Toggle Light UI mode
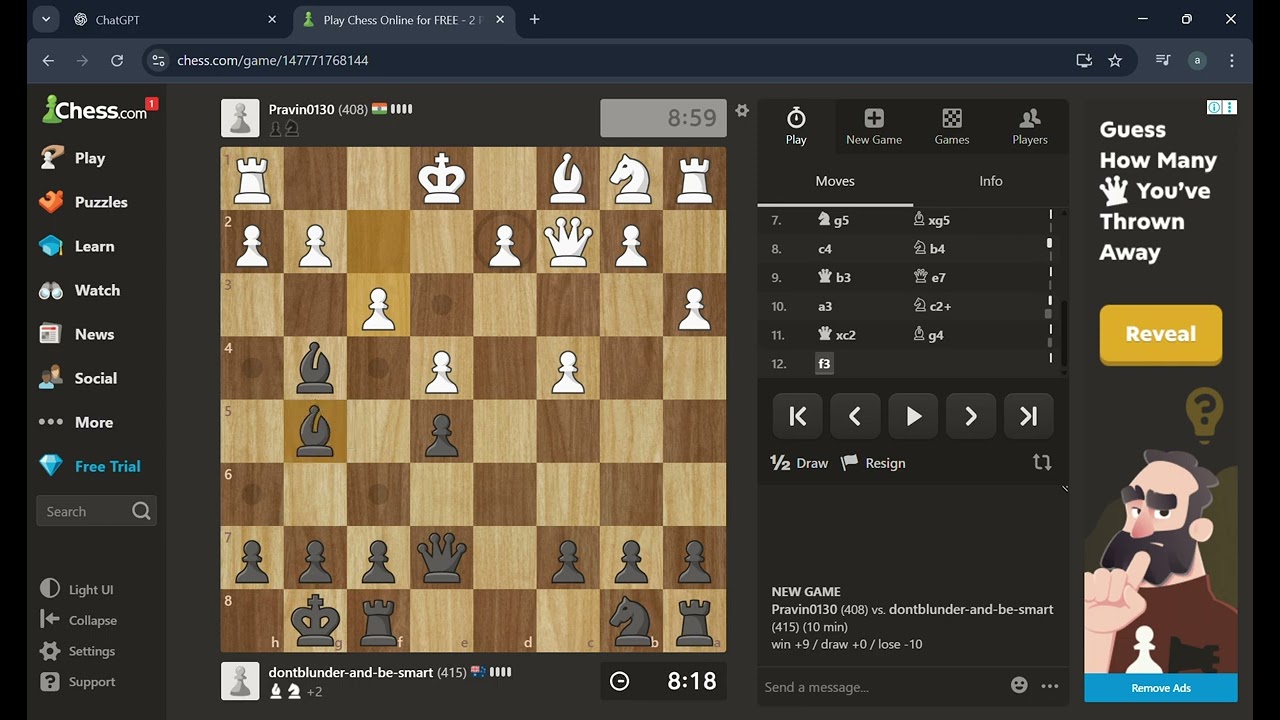Image resolution: width=1280 pixels, height=720 pixels. click(x=77, y=590)
